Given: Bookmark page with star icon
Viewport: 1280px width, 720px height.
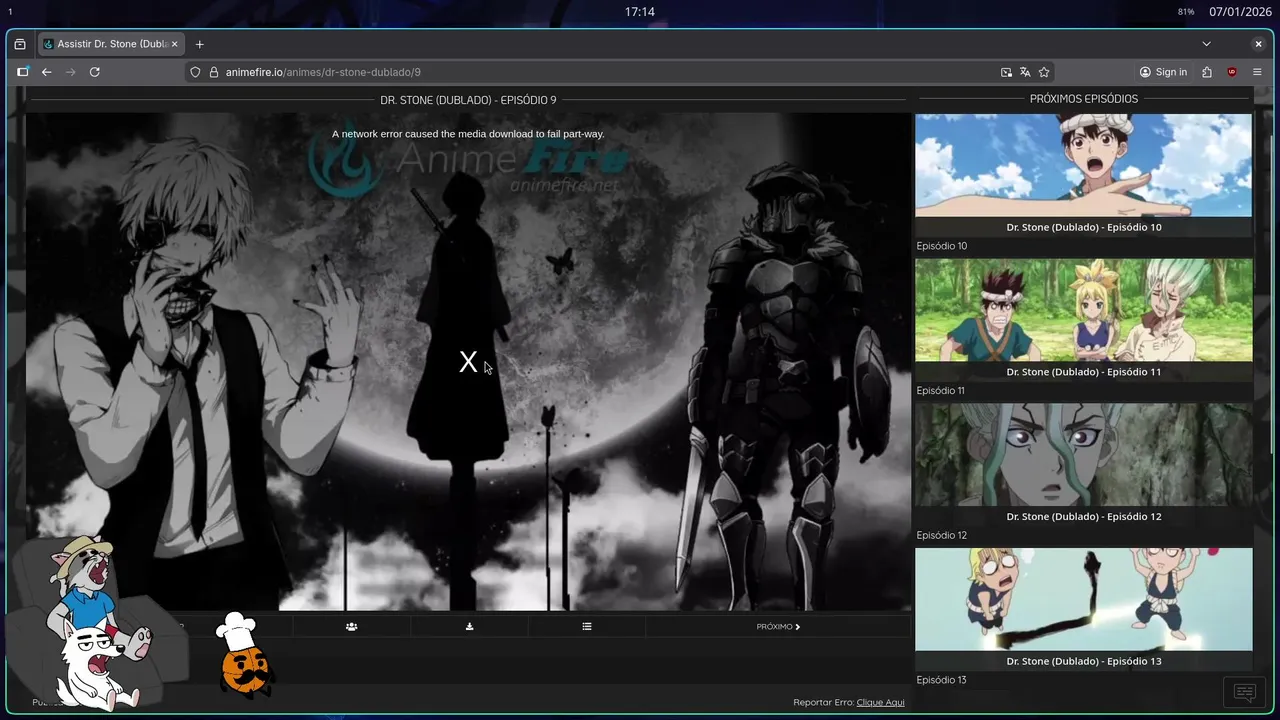Looking at the screenshot, I should pos(1044,72).
